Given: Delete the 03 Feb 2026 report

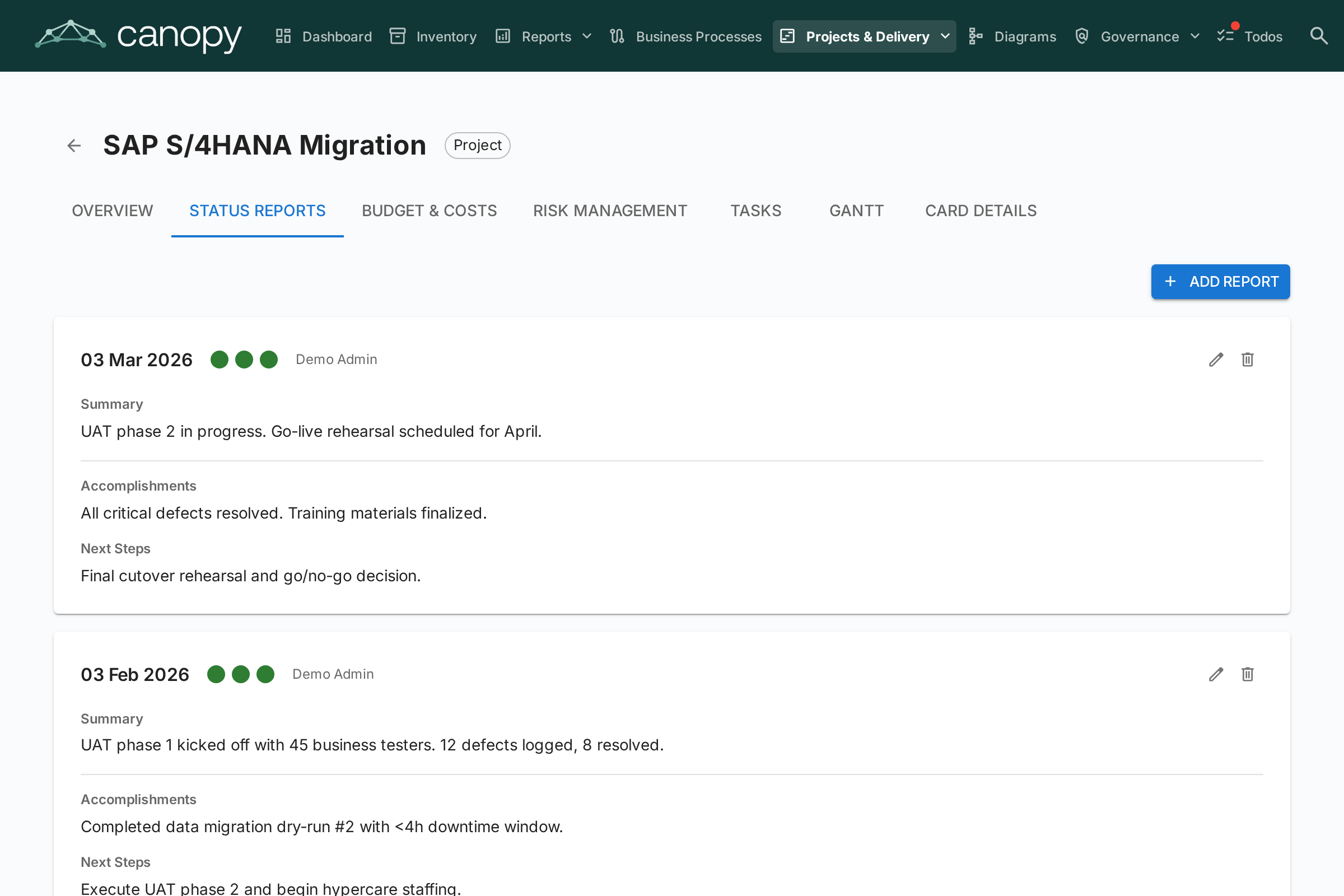Looking at the screenshot, I should [1248, 674].
